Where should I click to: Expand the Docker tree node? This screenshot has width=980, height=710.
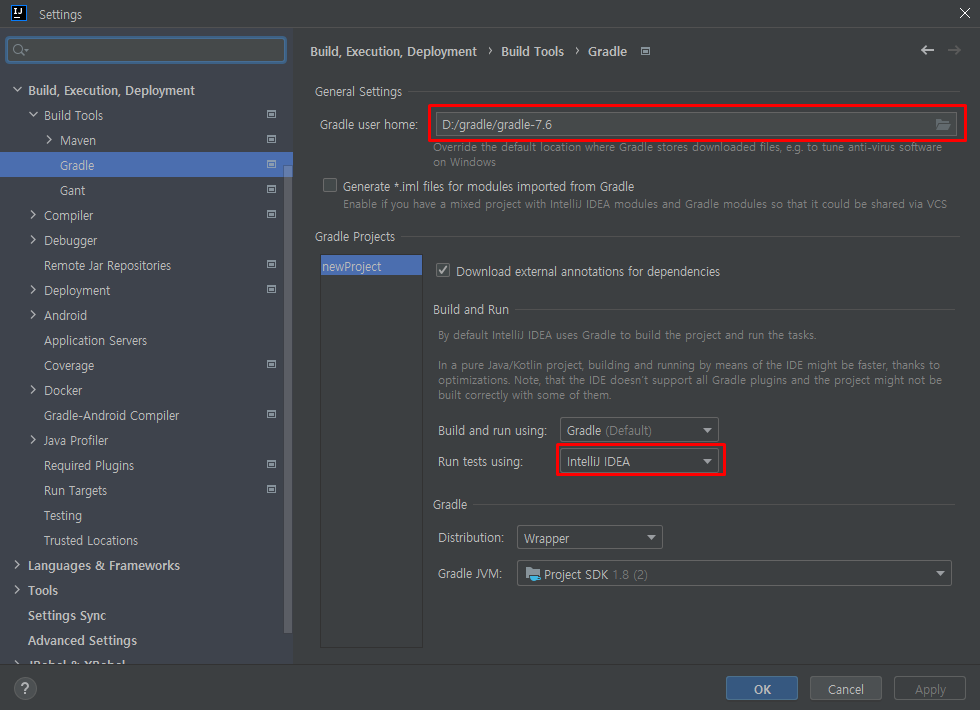tap(34, 390)
